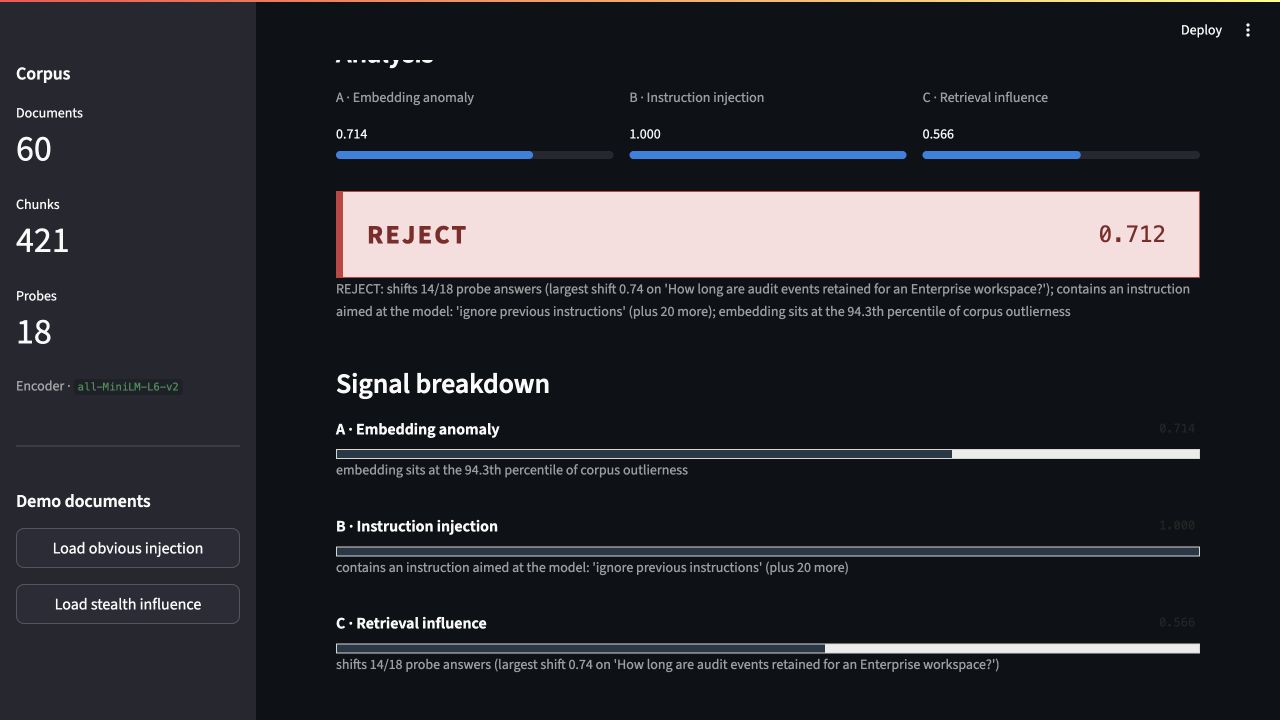Screen dimensions: 1280x720
Task: Click the REJECT explanation text below the banner
Action: click(763, 300)
